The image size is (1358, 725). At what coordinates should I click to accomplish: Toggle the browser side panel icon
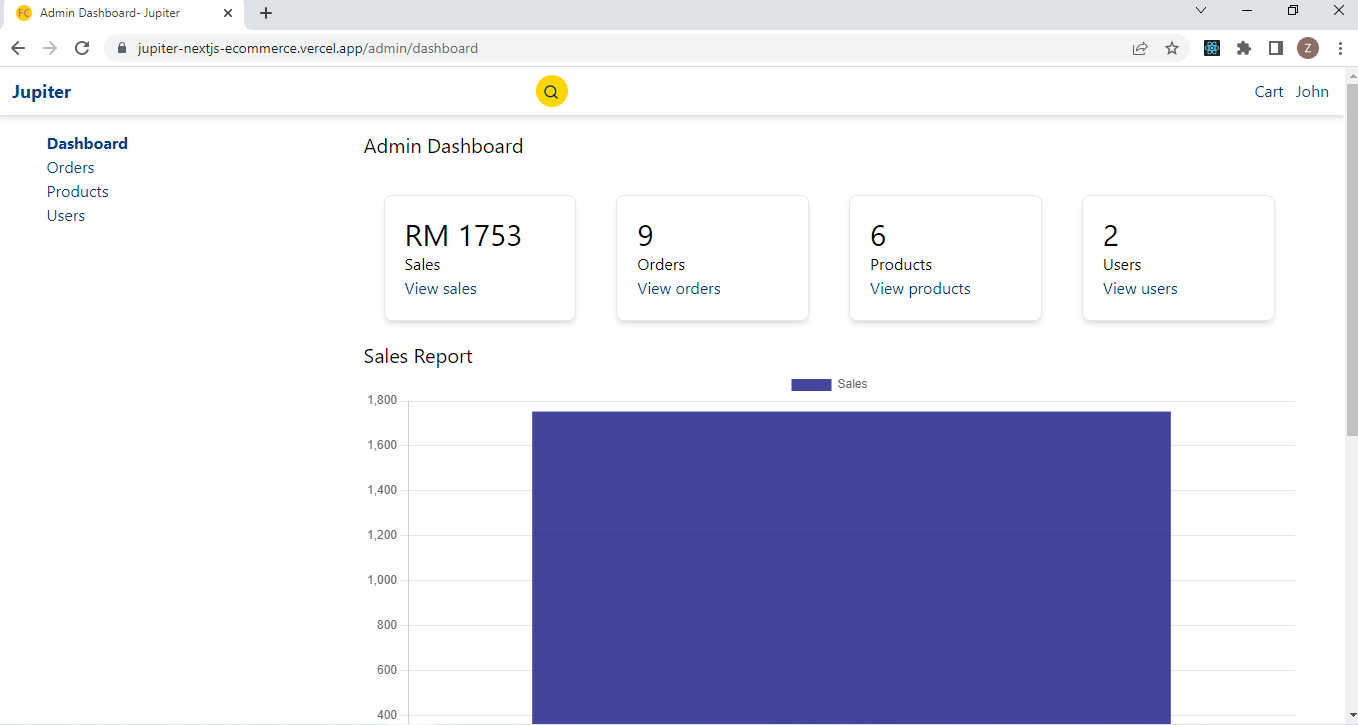tap(1276, 48)
